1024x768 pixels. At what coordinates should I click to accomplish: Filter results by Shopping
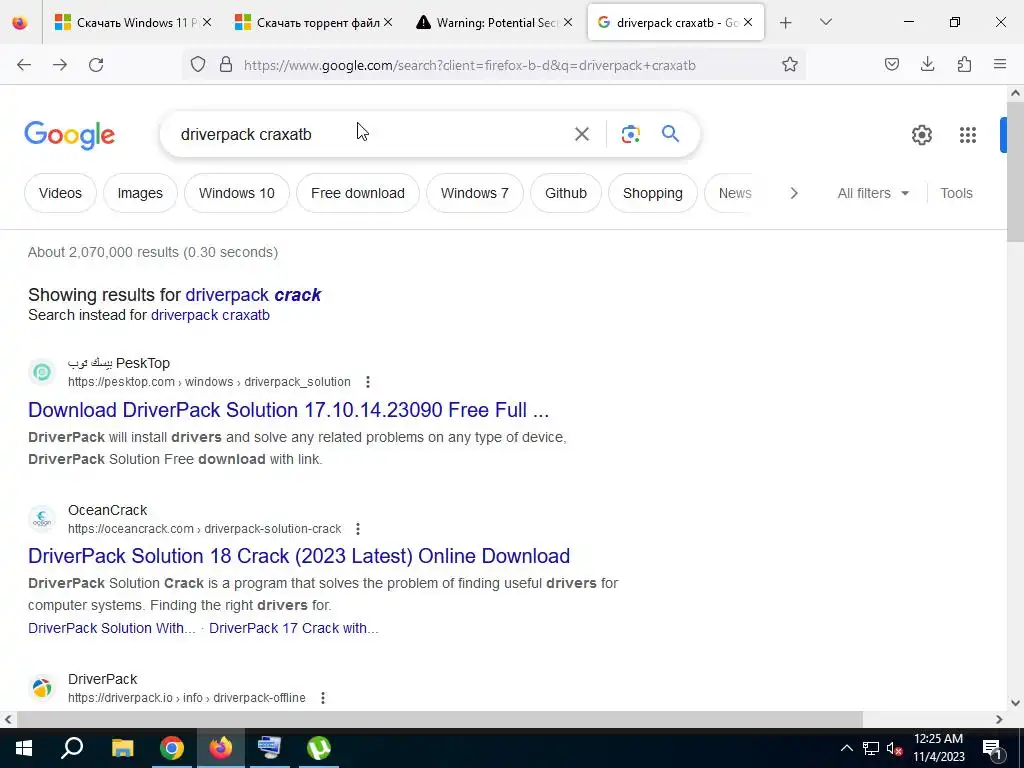click(652, 193)
